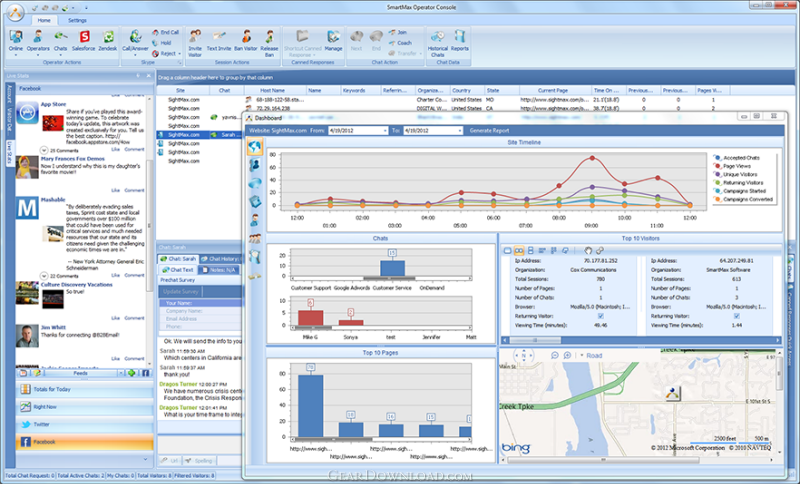Zoom out on the Bing map

pos(555,355)
